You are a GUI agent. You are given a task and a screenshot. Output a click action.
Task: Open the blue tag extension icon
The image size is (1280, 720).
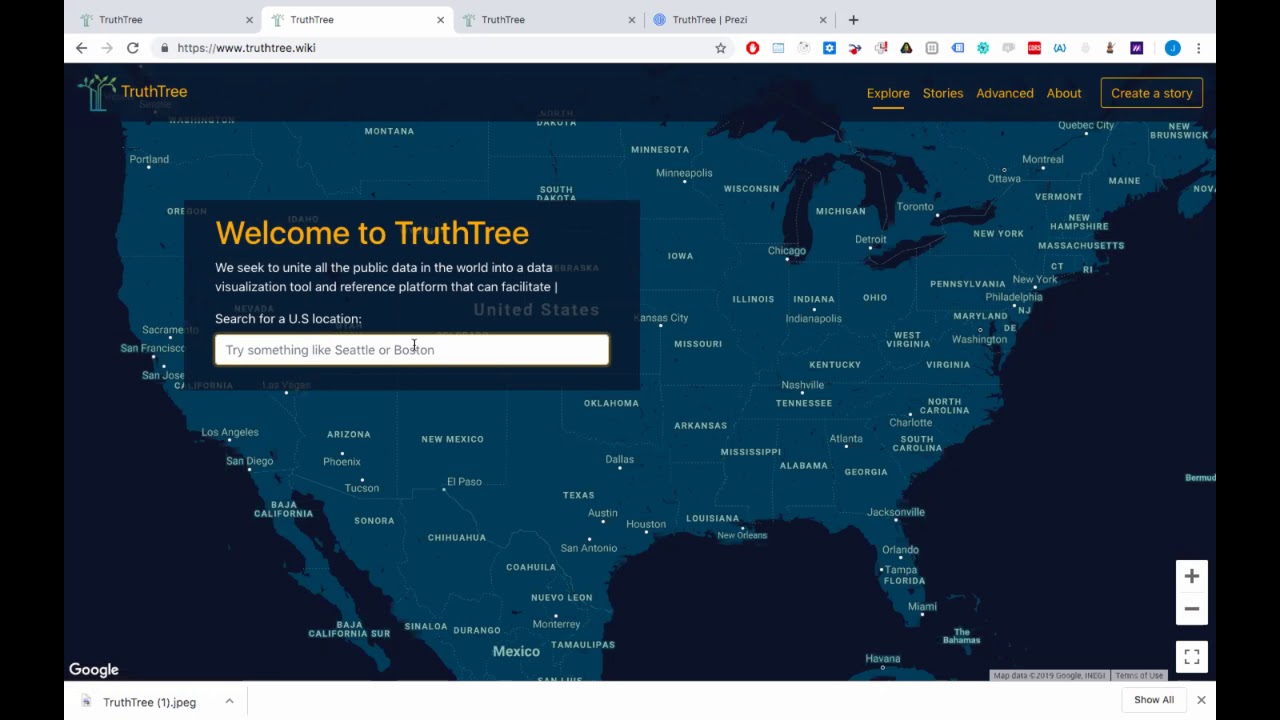point(957,48)
